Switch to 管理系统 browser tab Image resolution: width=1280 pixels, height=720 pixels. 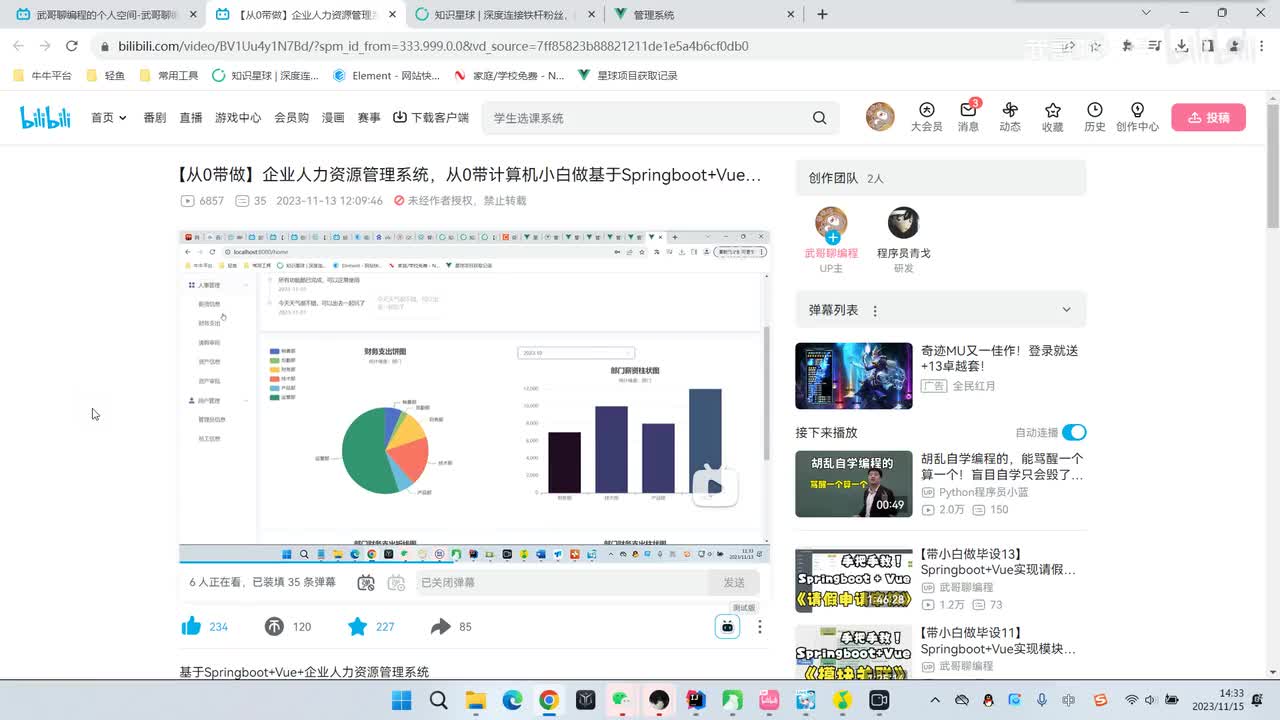(705, 15)
